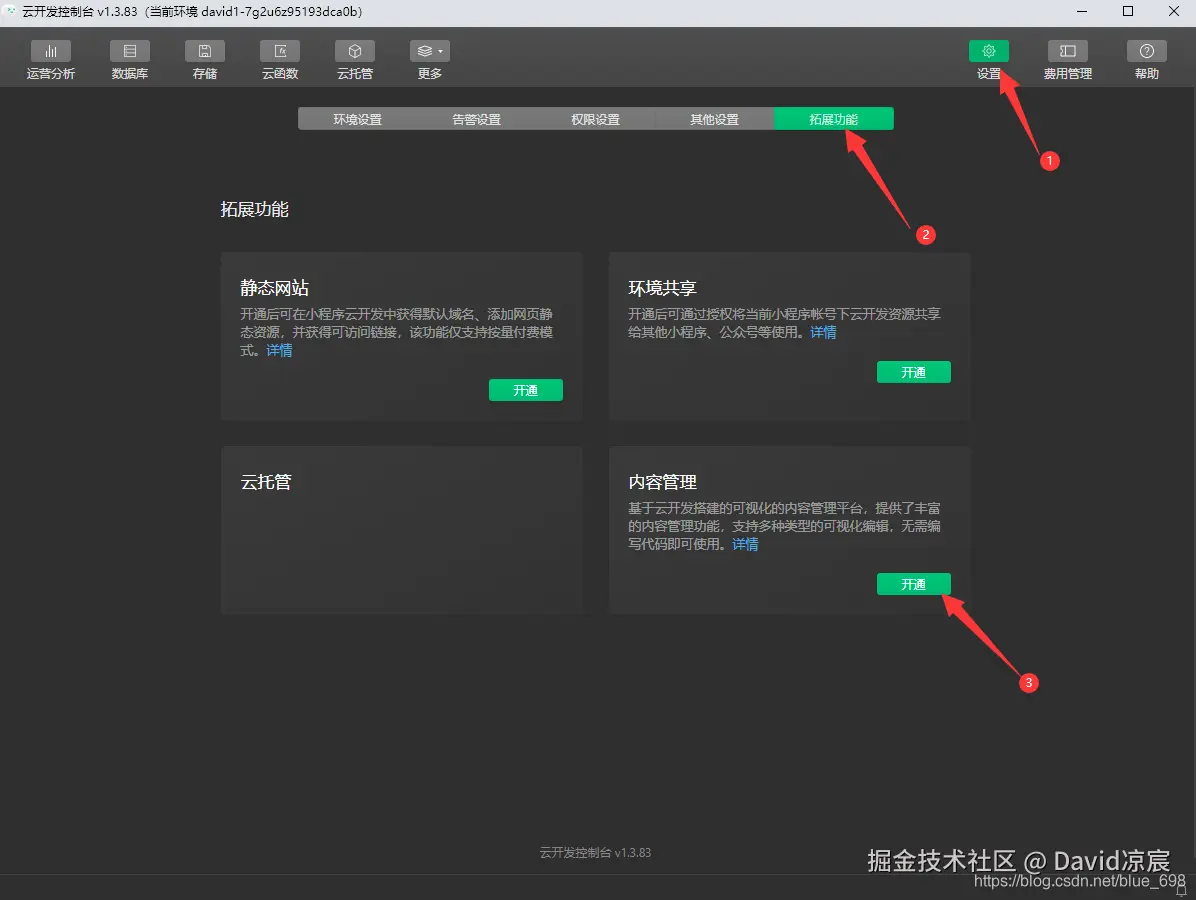
Task: Switch to the 环境设置 tab
Action: [357, 118]
